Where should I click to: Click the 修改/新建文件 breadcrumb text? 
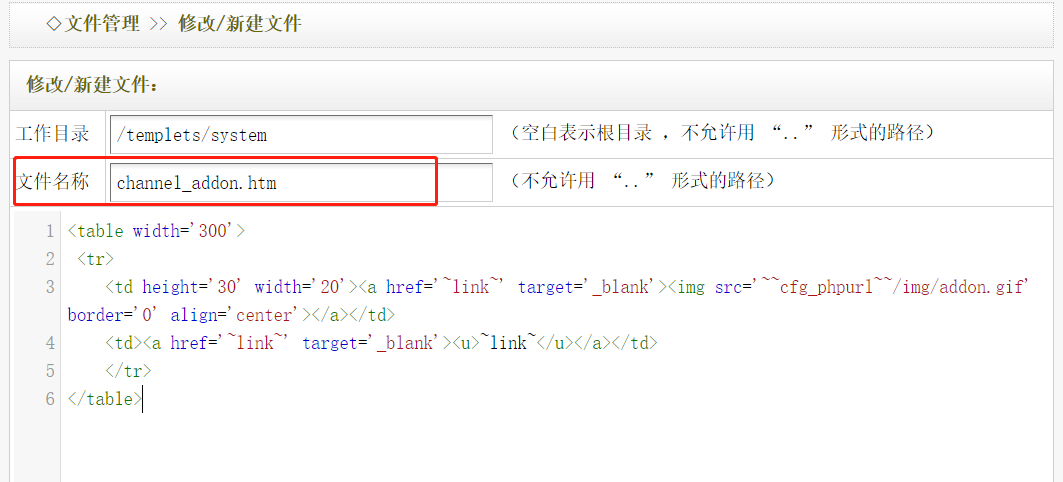(239, 24)
